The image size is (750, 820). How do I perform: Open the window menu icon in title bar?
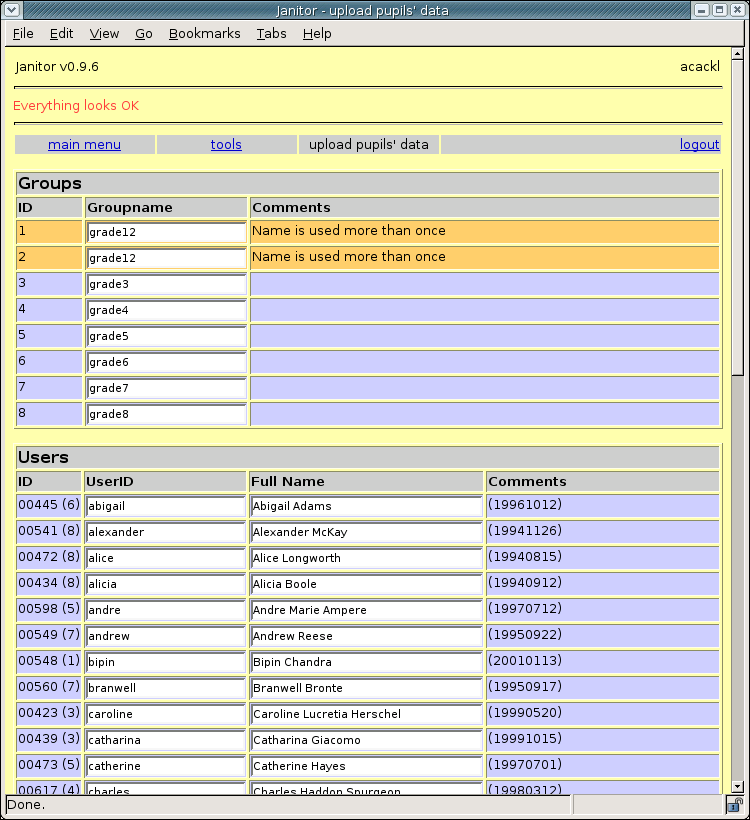[12, 10]
